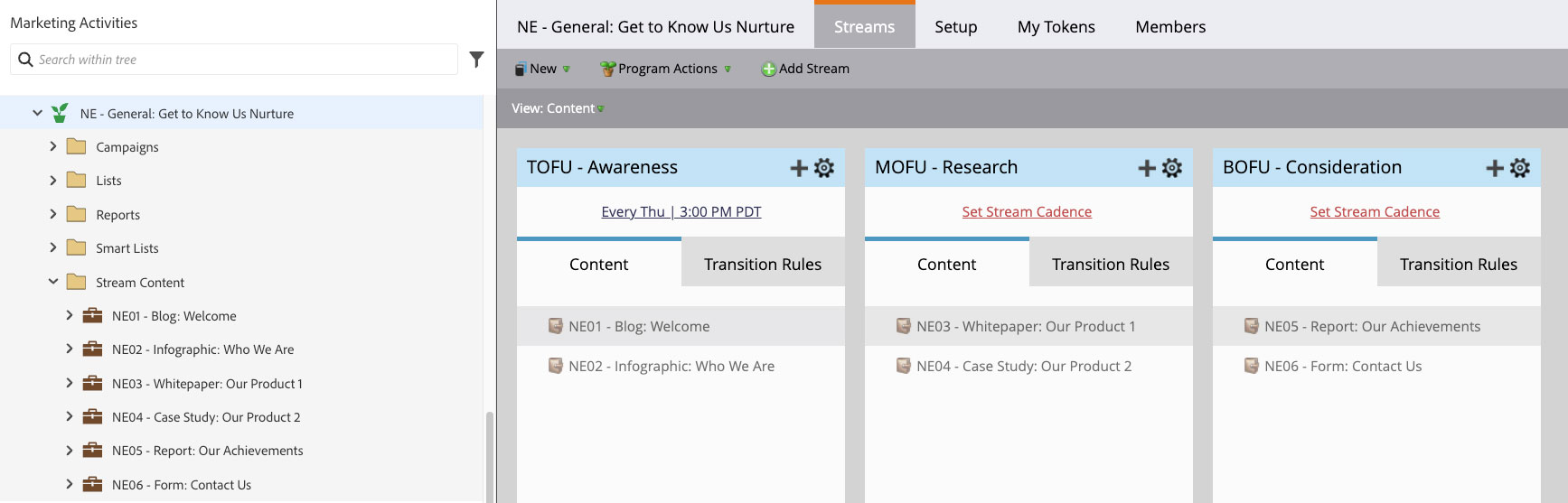Click content icon beside NE05 - Report in stream

pos(1252,326)
